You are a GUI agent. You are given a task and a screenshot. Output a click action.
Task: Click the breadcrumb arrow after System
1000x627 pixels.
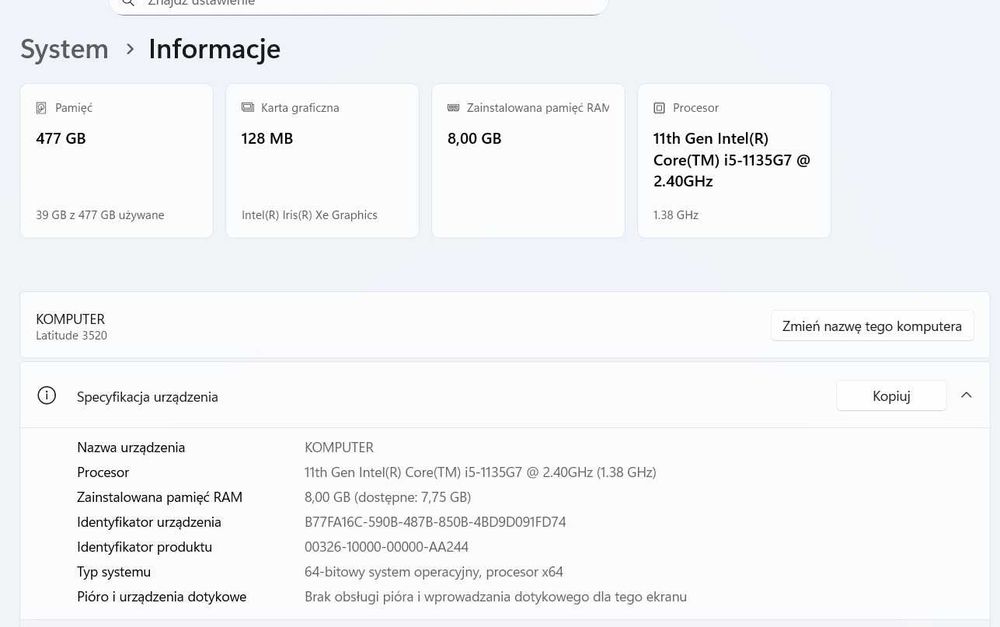[x=130, y=49]
